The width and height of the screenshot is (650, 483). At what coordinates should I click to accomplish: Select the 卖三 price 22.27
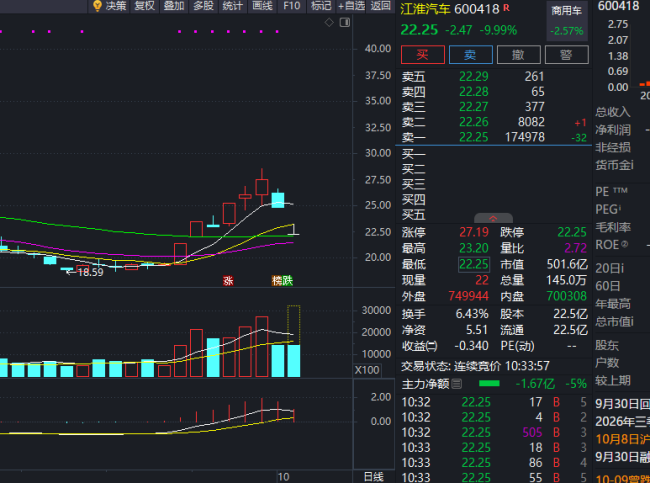473,107
